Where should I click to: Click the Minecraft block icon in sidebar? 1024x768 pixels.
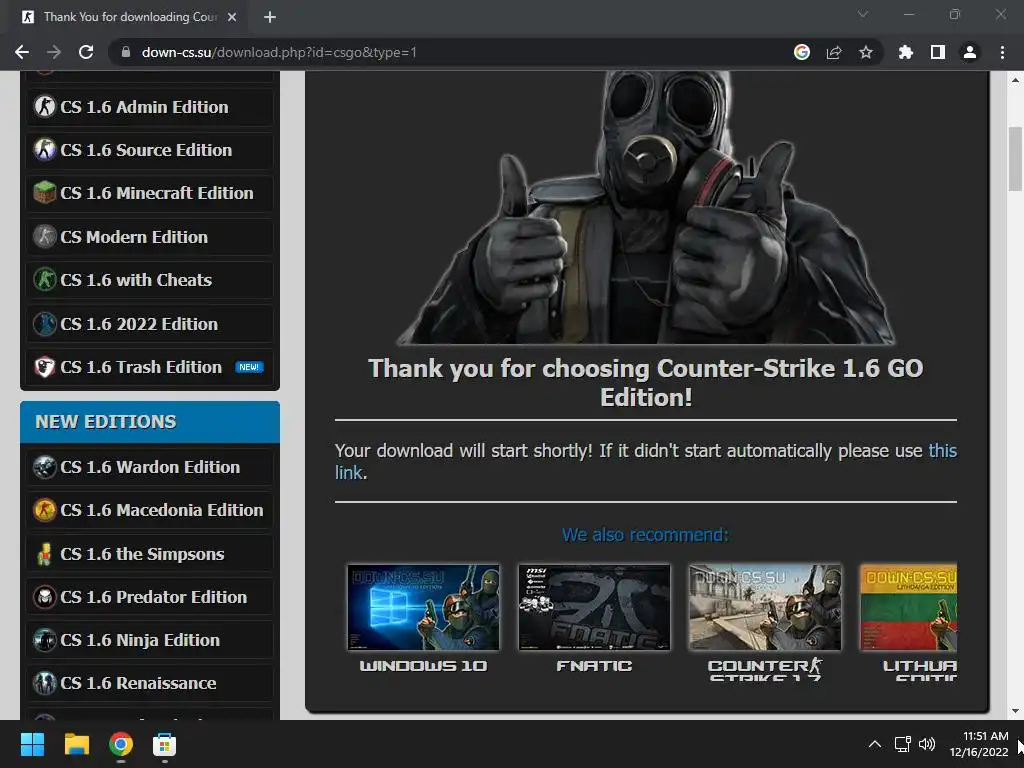[x=44, y=193]
